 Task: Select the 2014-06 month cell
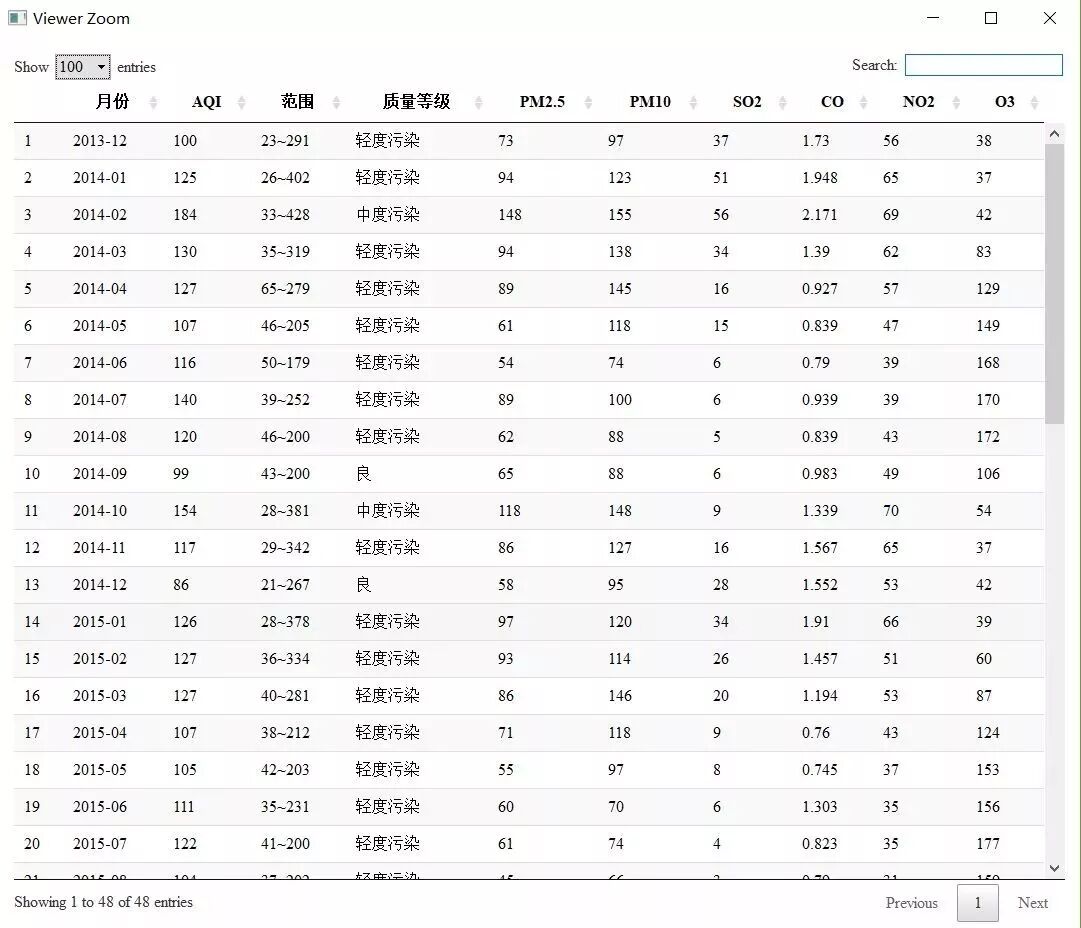[100, 363]
